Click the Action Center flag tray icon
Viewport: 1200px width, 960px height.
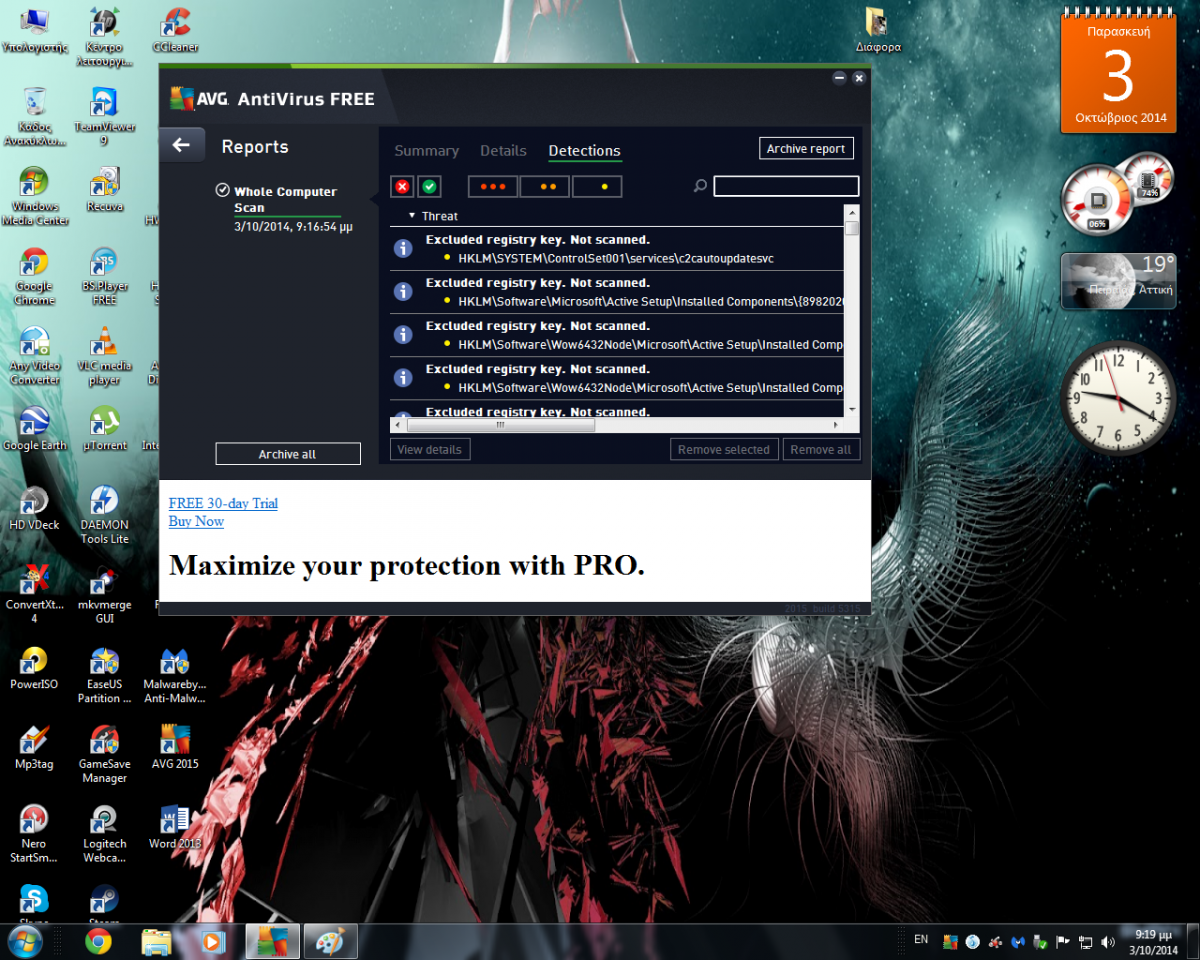click(x=1062, y=941)
